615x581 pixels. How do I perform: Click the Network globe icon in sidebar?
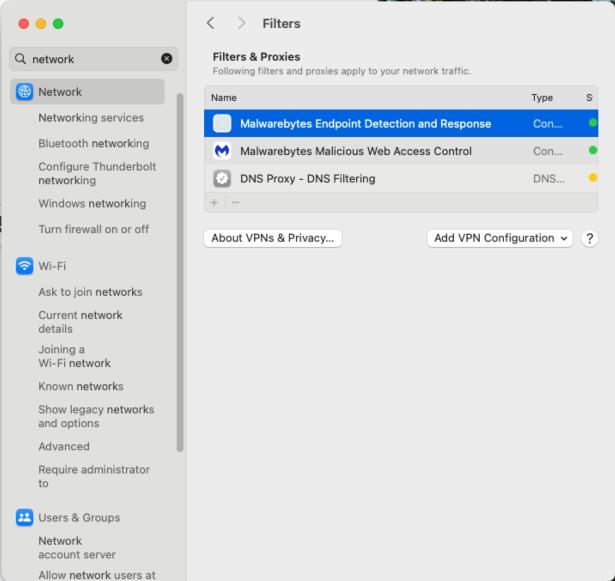click(x=24, y=91)
